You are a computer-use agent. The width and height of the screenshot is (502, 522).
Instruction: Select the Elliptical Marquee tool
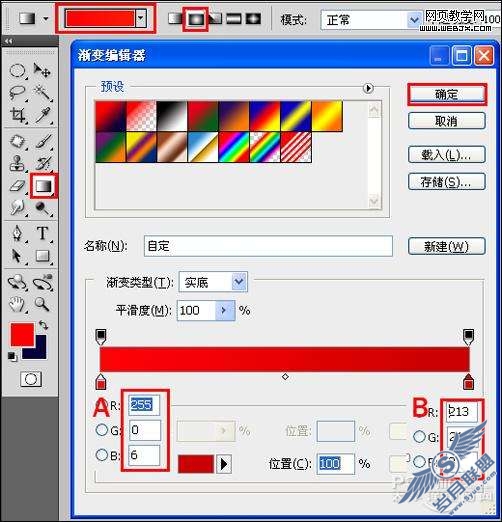pos(17,71)
